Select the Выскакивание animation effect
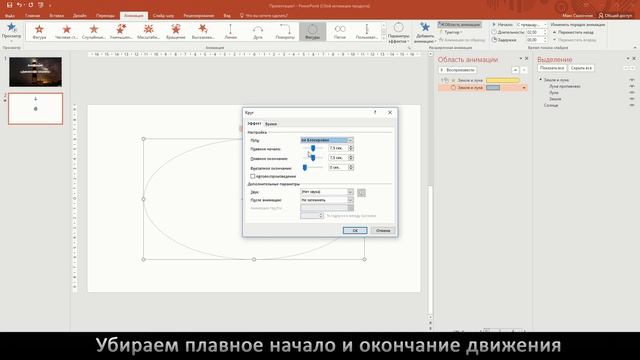This screenshot has width=640, height=360. 203,32
